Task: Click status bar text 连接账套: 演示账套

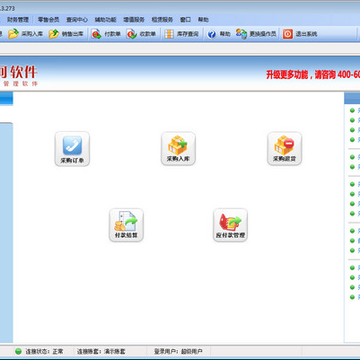Action: [x=101, y=351]
